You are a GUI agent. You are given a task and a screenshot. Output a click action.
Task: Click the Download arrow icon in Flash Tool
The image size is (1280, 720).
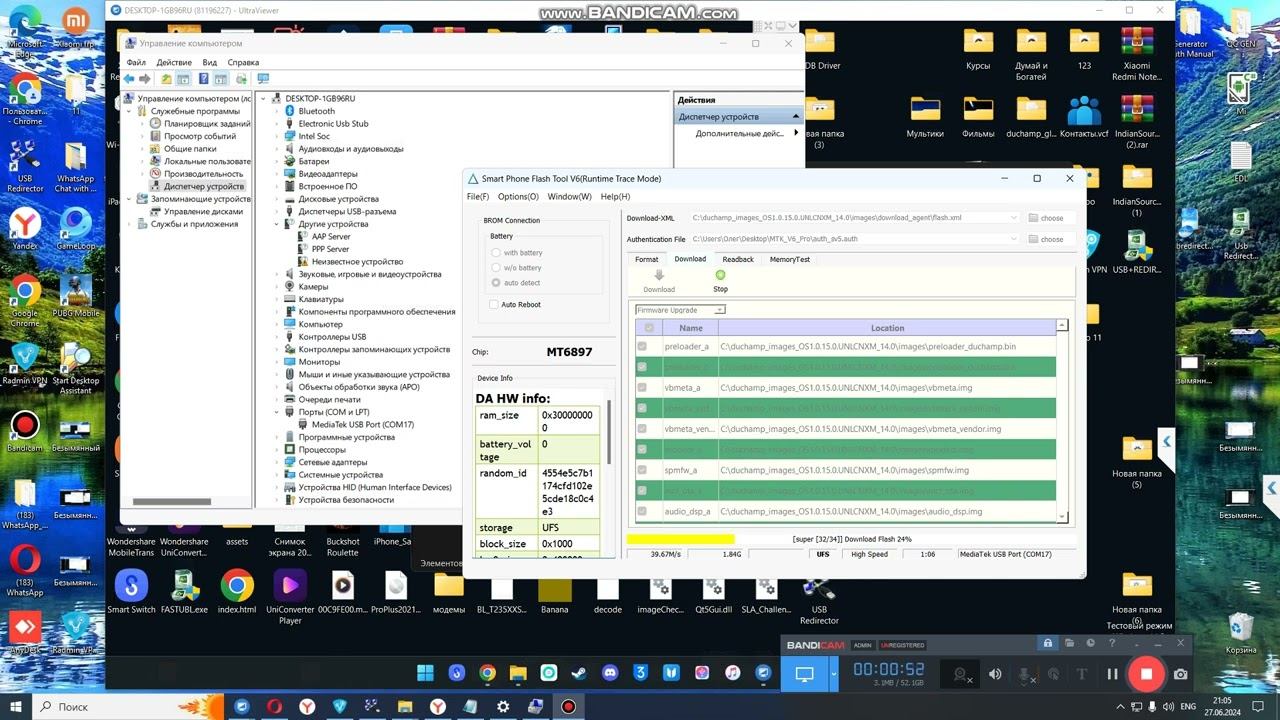(659, 276)
